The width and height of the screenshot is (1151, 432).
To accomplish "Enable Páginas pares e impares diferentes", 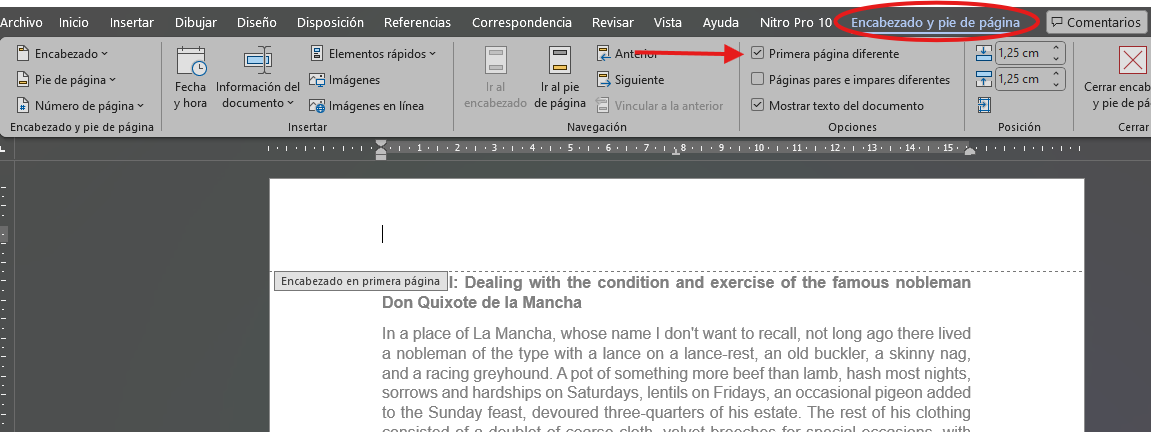I will [758, 79].
